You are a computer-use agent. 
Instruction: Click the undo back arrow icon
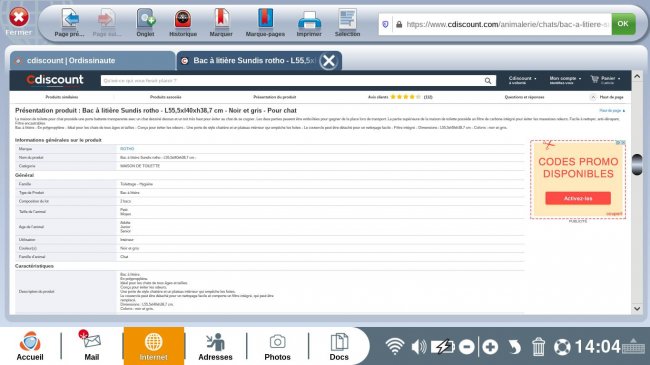(514, 347)
